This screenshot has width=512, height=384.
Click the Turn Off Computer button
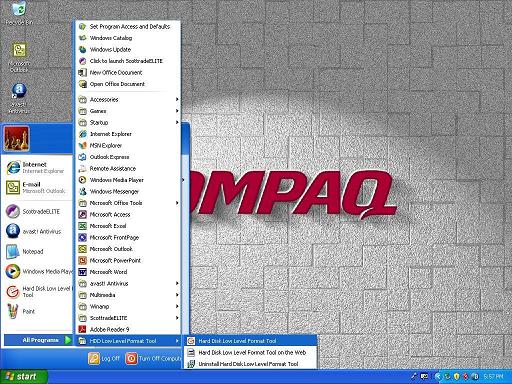point(153,359)
